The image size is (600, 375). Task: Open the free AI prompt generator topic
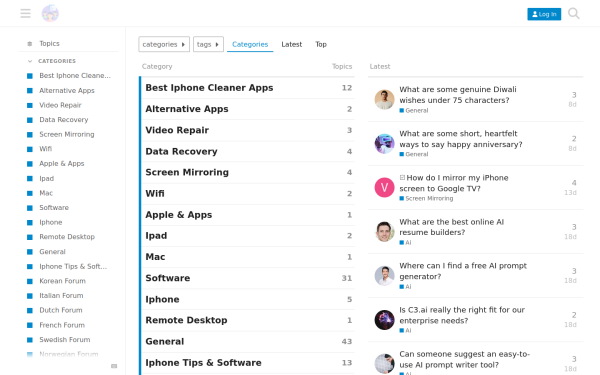[463, 271]
